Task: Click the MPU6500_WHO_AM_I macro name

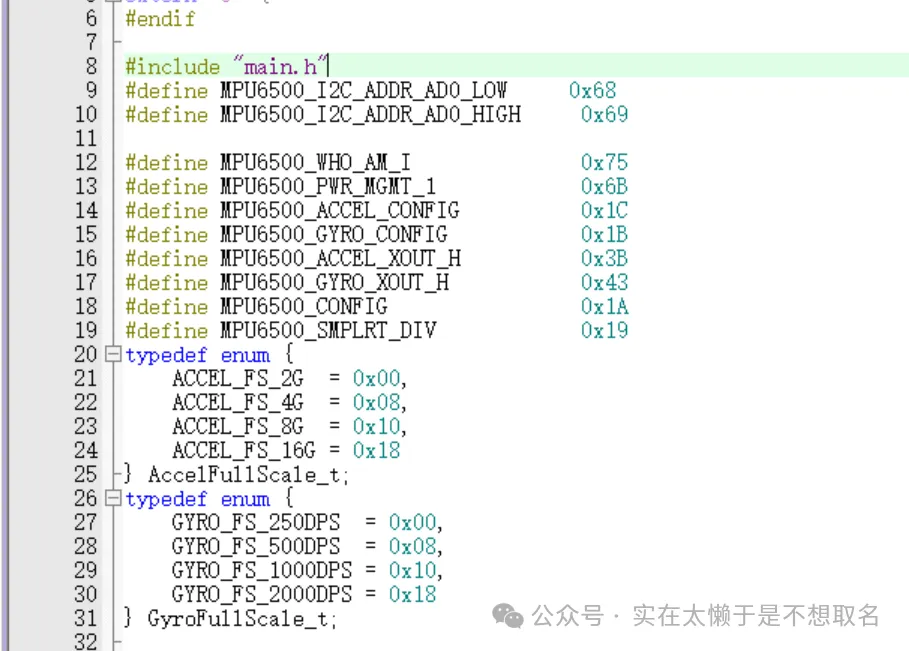Action: coord(315,163)
